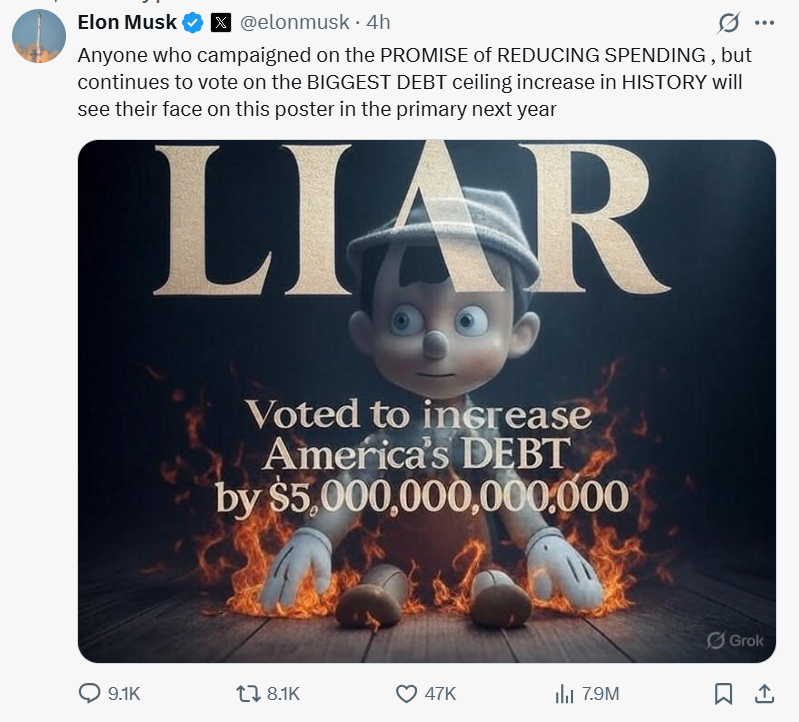The image size is (799, 722).
Task: Click the 9.1K replies count
Action: click(124, 693)
